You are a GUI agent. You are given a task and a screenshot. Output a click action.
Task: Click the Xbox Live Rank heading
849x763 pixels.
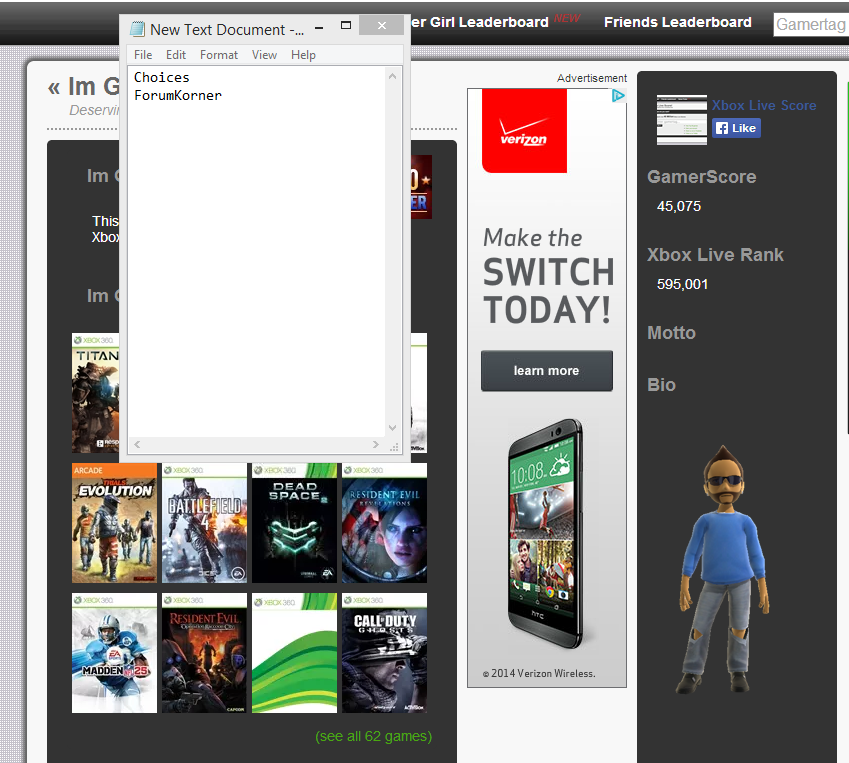[715, 255]
